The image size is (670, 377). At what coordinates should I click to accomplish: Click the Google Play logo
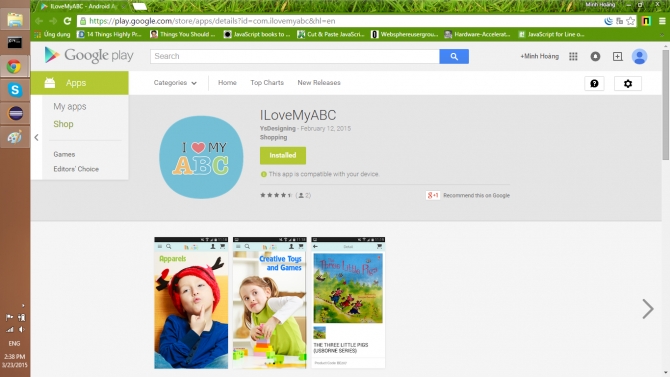pos(89,56)
